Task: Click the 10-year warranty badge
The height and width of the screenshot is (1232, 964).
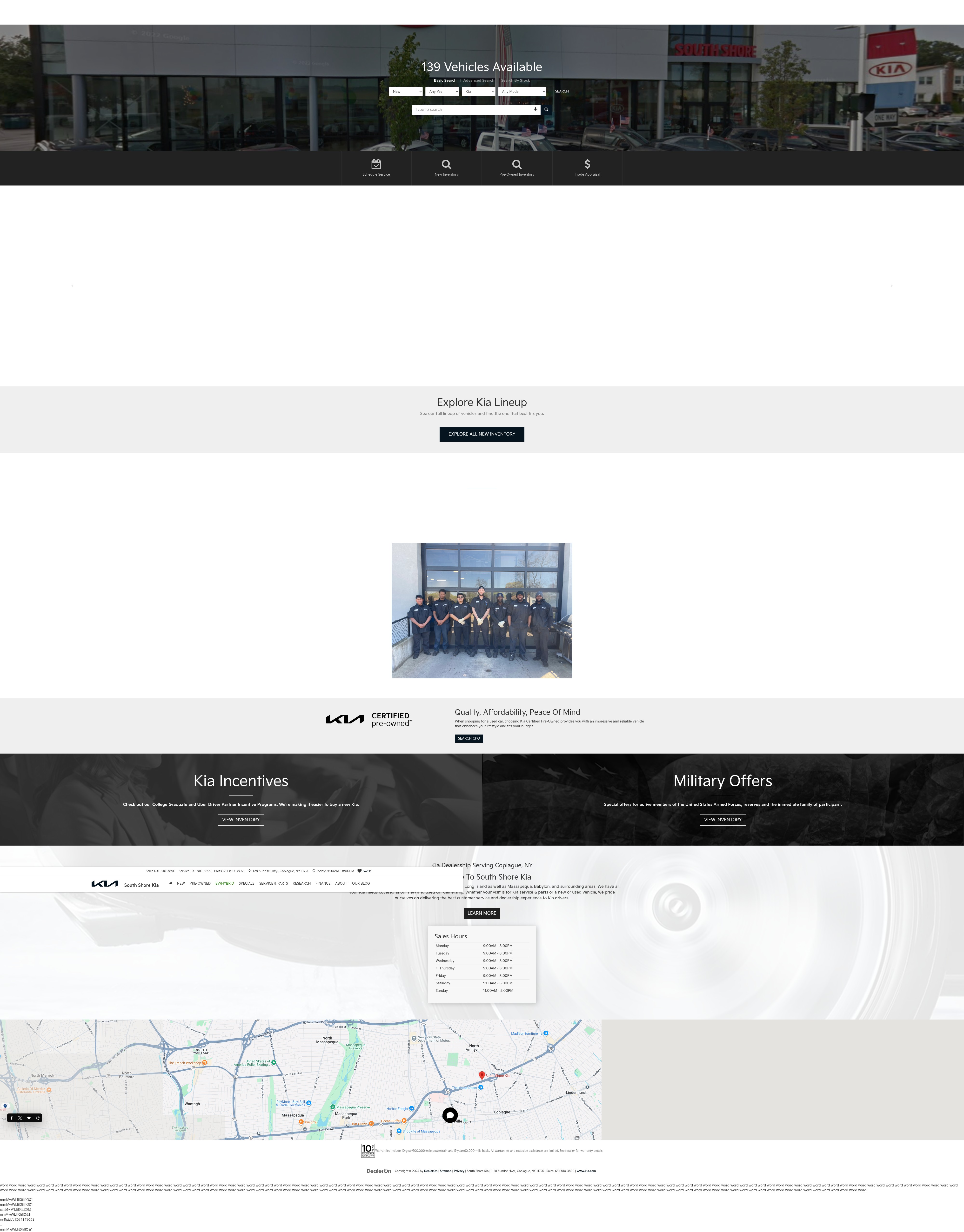Action: point(368,1151)
